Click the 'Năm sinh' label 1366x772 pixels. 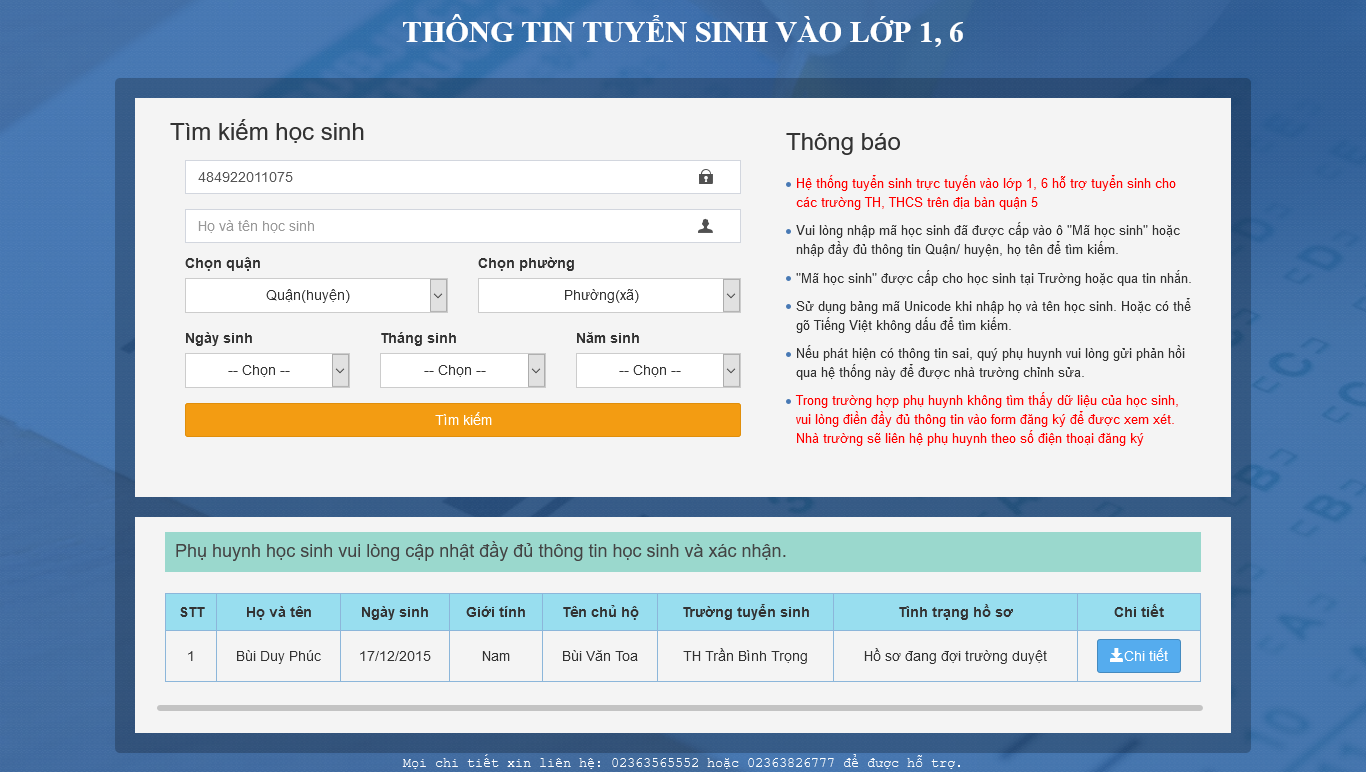[x=608, y=338]
